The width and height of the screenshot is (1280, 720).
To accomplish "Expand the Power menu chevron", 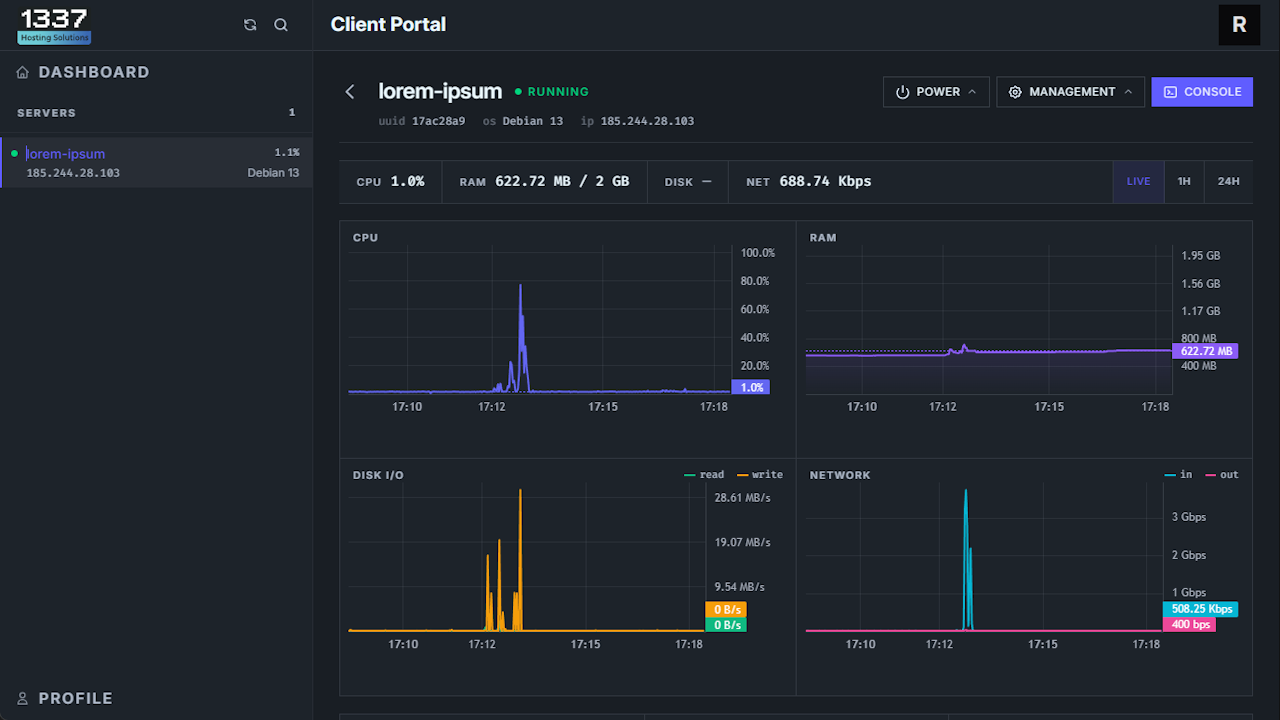I will tap(971, 92).
